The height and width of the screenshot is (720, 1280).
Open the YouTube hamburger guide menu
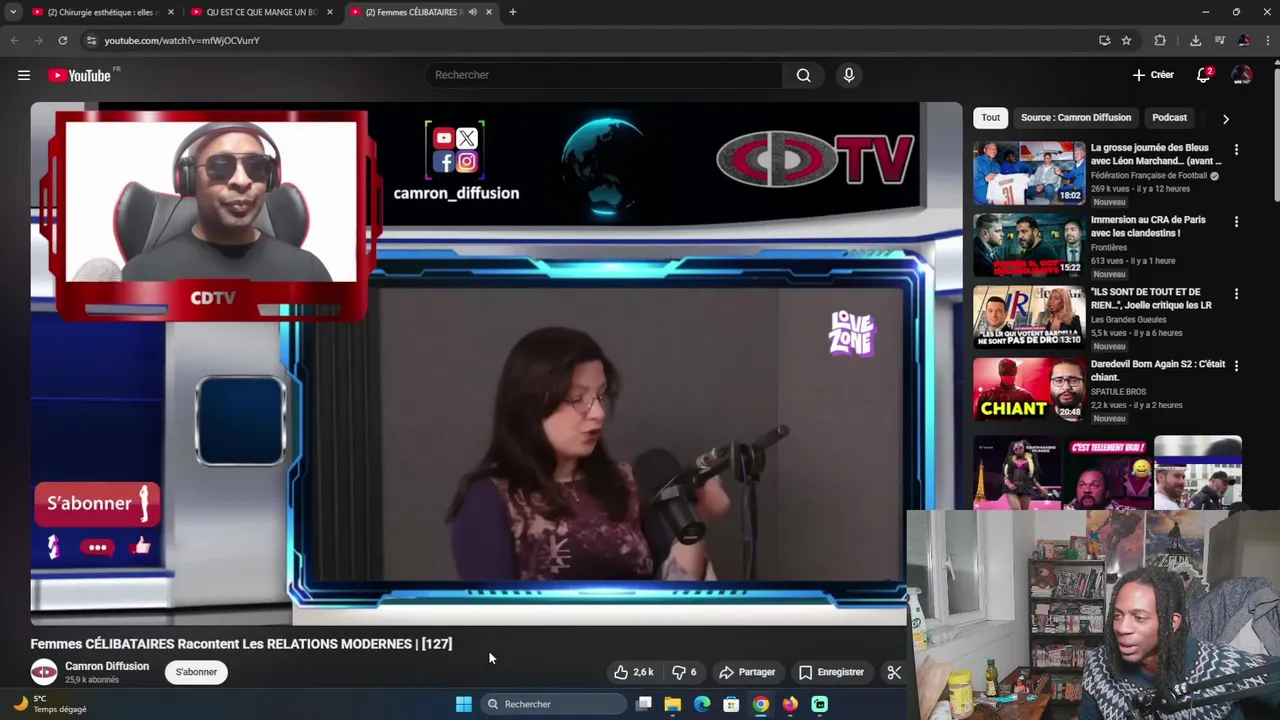[24, 75]
